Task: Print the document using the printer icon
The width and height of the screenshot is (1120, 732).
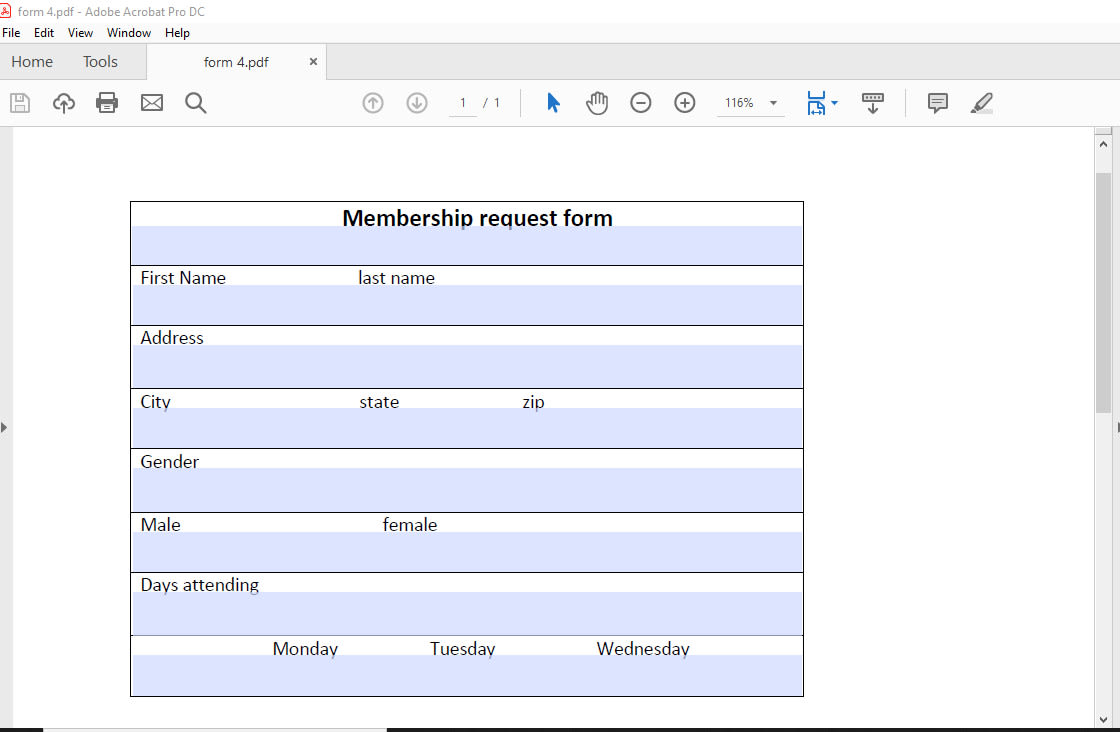Action: coord(107,103)
